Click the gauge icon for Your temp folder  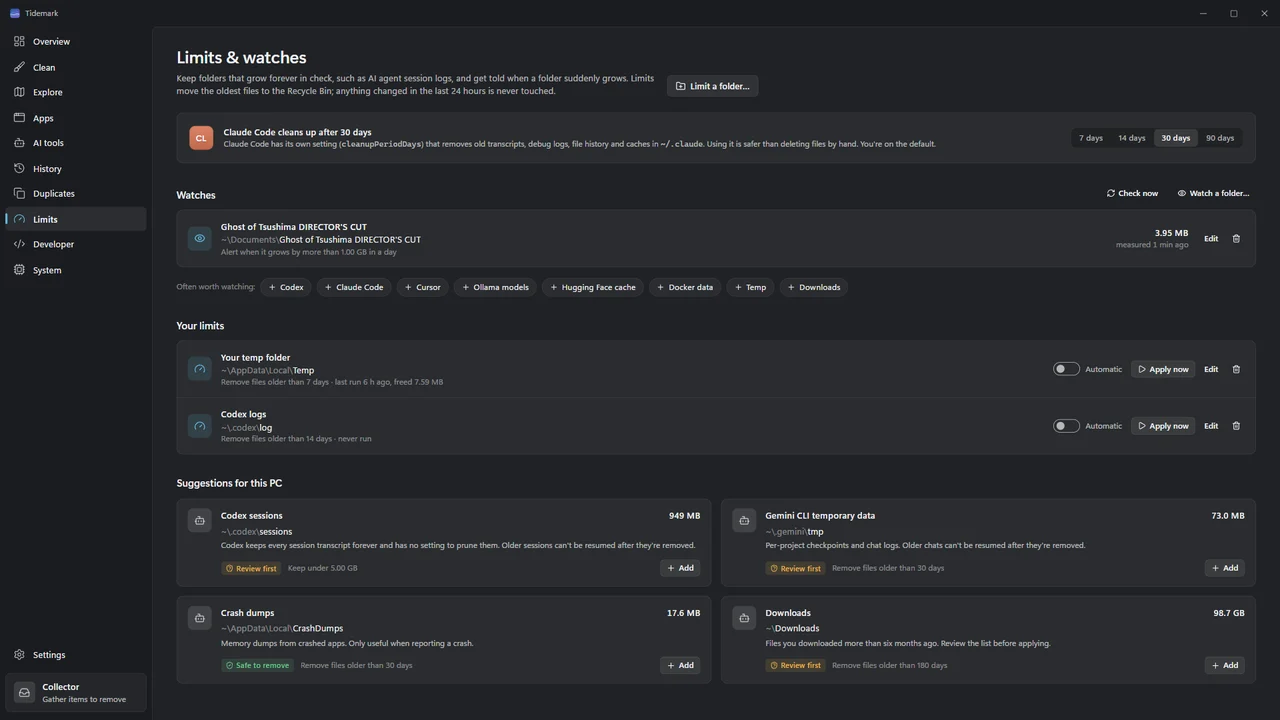point(200,369)
